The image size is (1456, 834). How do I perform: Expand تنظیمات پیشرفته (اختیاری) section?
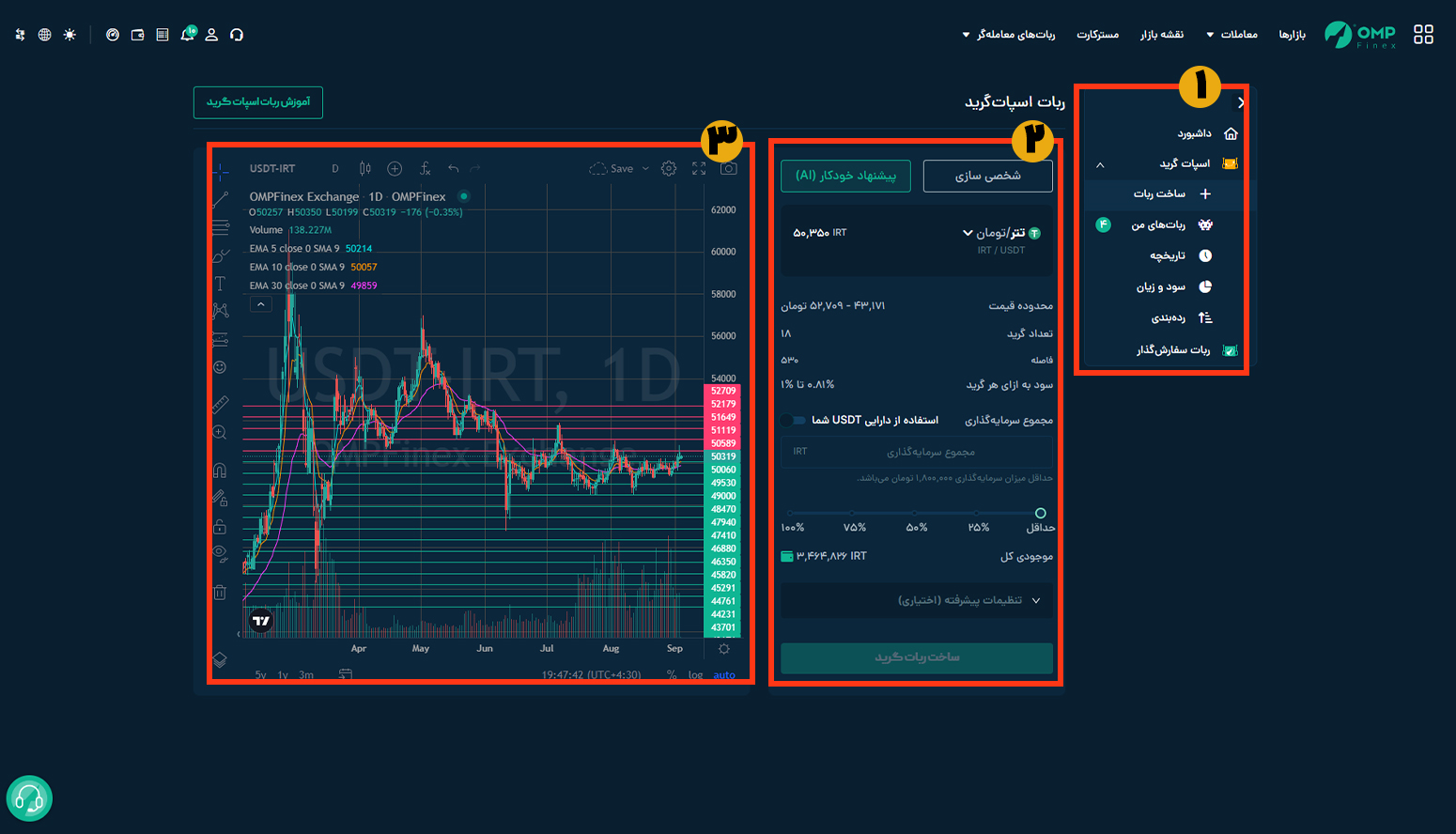pyautogui.click(x=917, y=600)
